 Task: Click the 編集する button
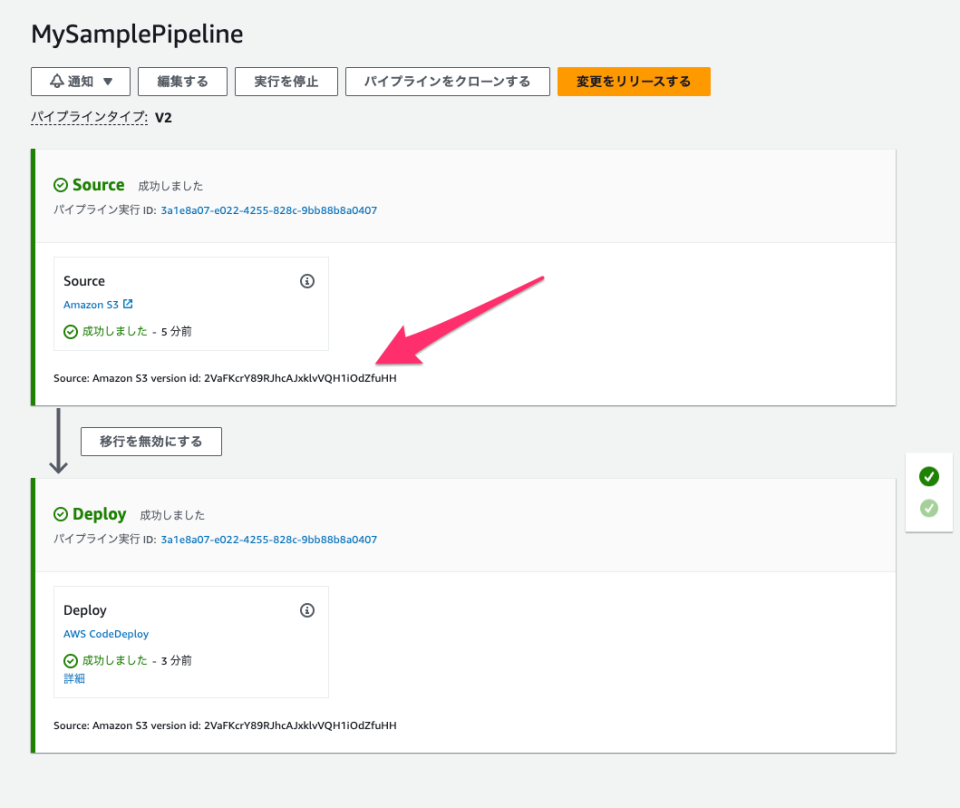pyautogui.click(x=182, y=82)
